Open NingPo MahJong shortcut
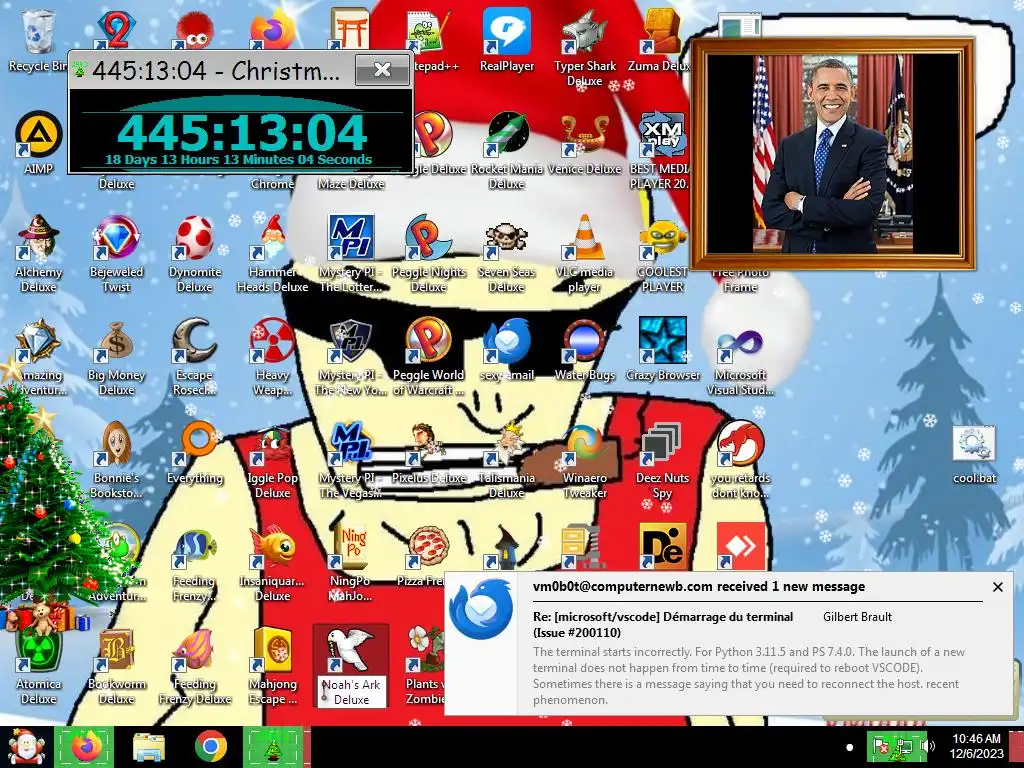Image resolution: width=1024 pixels, height=768 pixels. [351, 563]
